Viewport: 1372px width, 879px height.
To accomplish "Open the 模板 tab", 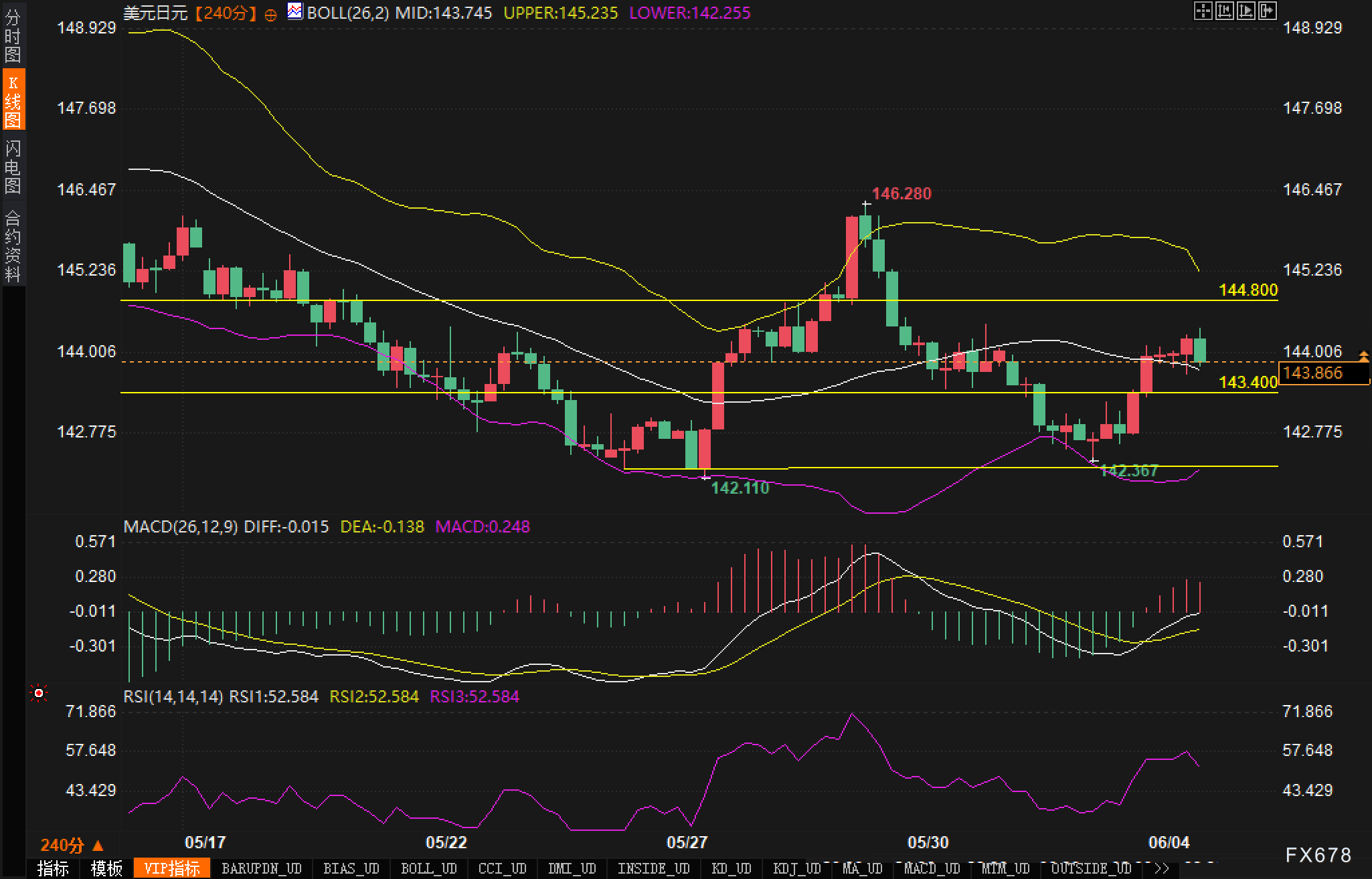I will click(x=106, y=869).
